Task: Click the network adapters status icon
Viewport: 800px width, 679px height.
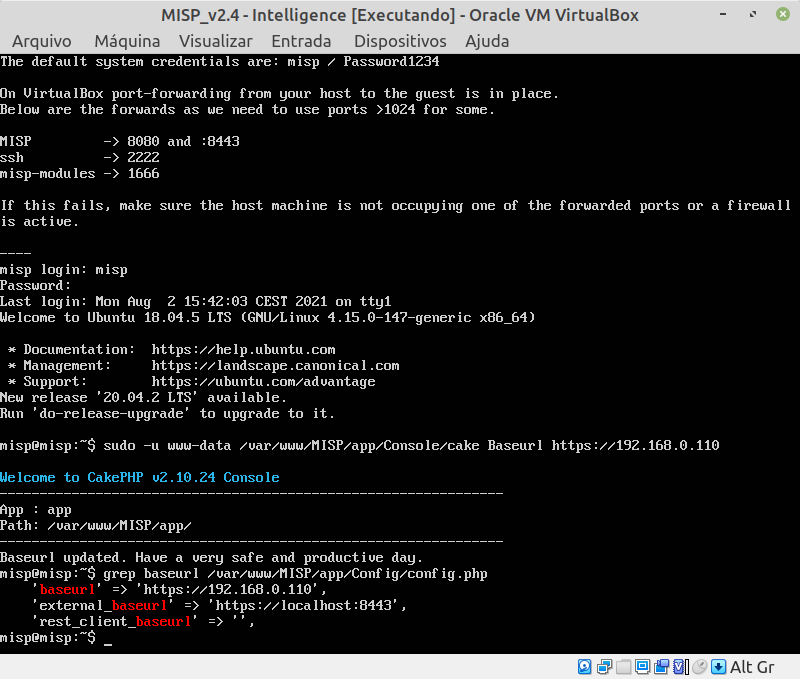Action: [604, 666]
